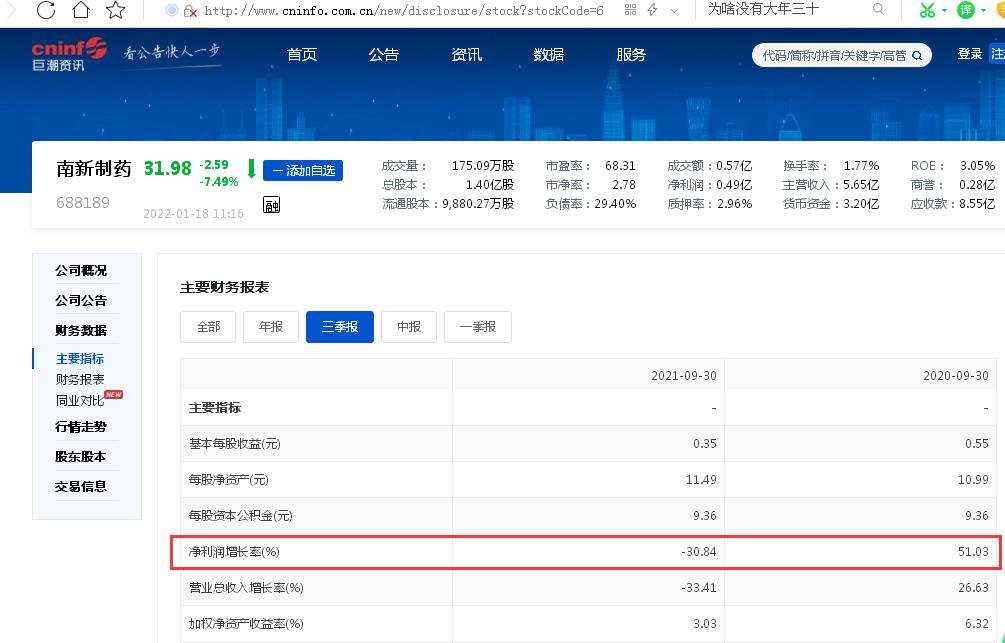Select the 三季报 report tab
The image size is (1005, 643).
tap(340, 327)
